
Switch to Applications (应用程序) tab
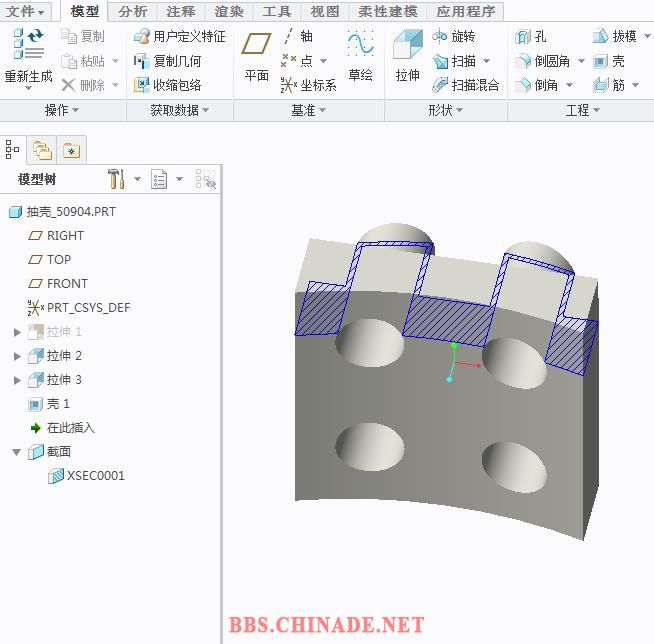coord(465,11)
